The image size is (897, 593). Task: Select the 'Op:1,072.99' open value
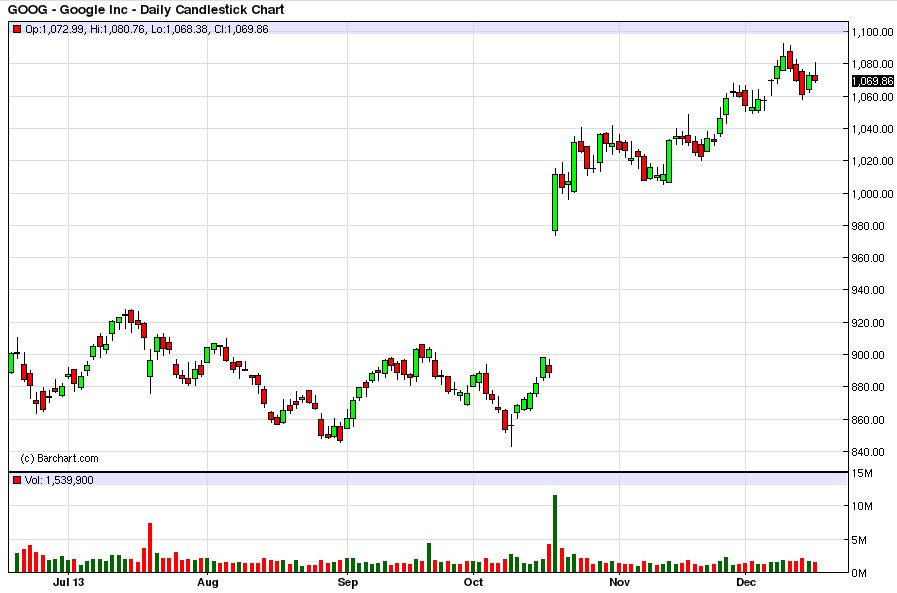coord(54,29)
